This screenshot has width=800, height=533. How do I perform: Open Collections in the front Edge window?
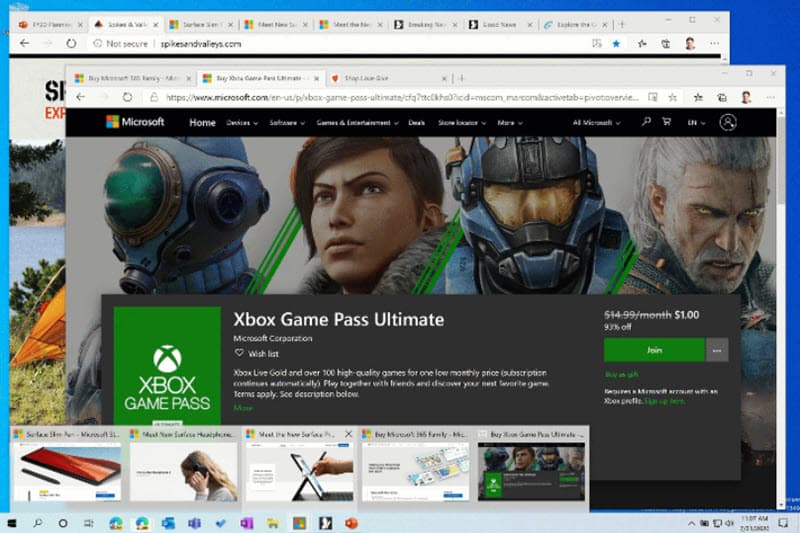pyautogui.click(x=722, y=97)
